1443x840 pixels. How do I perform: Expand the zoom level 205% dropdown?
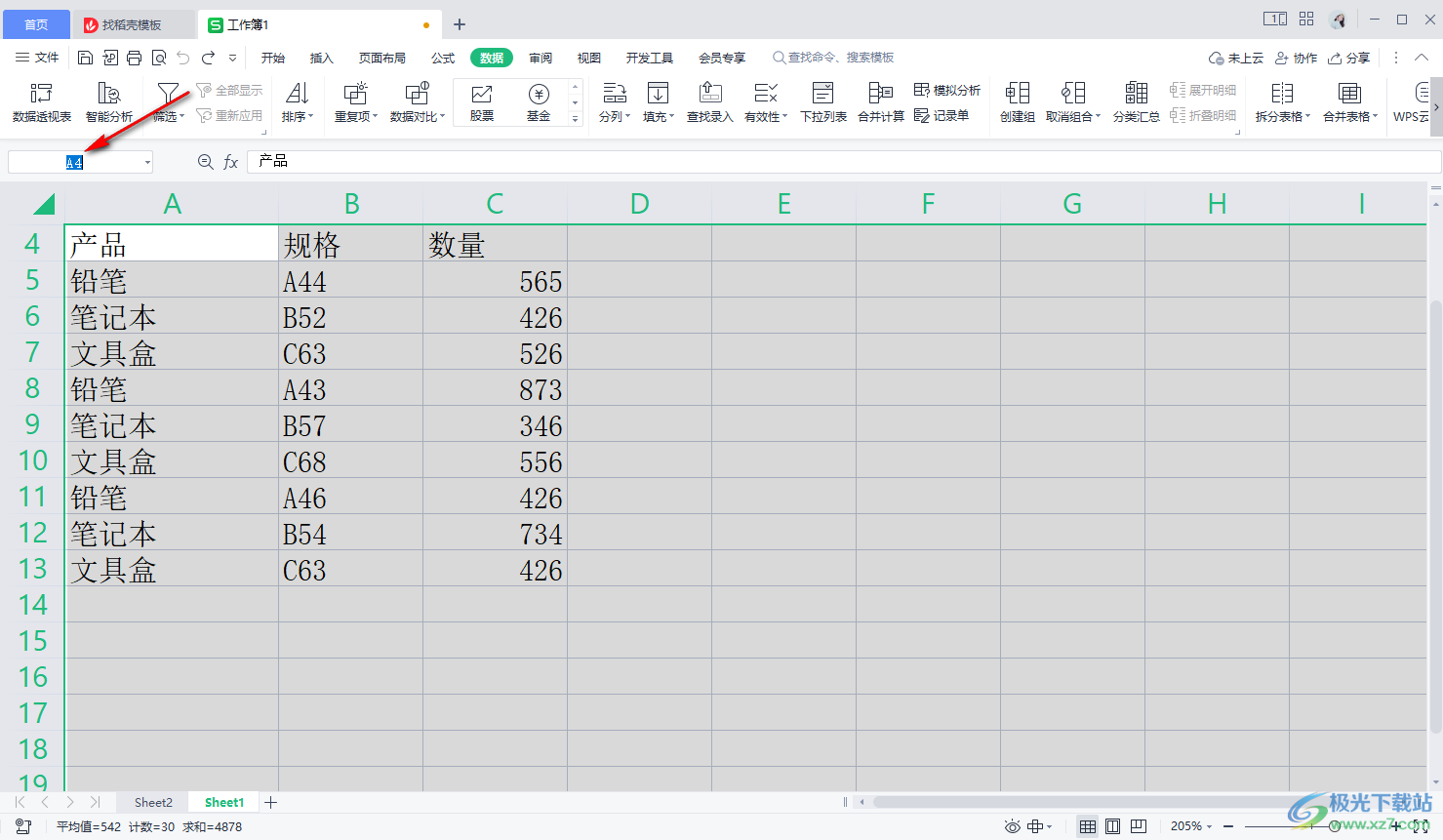pos(1210,826)
